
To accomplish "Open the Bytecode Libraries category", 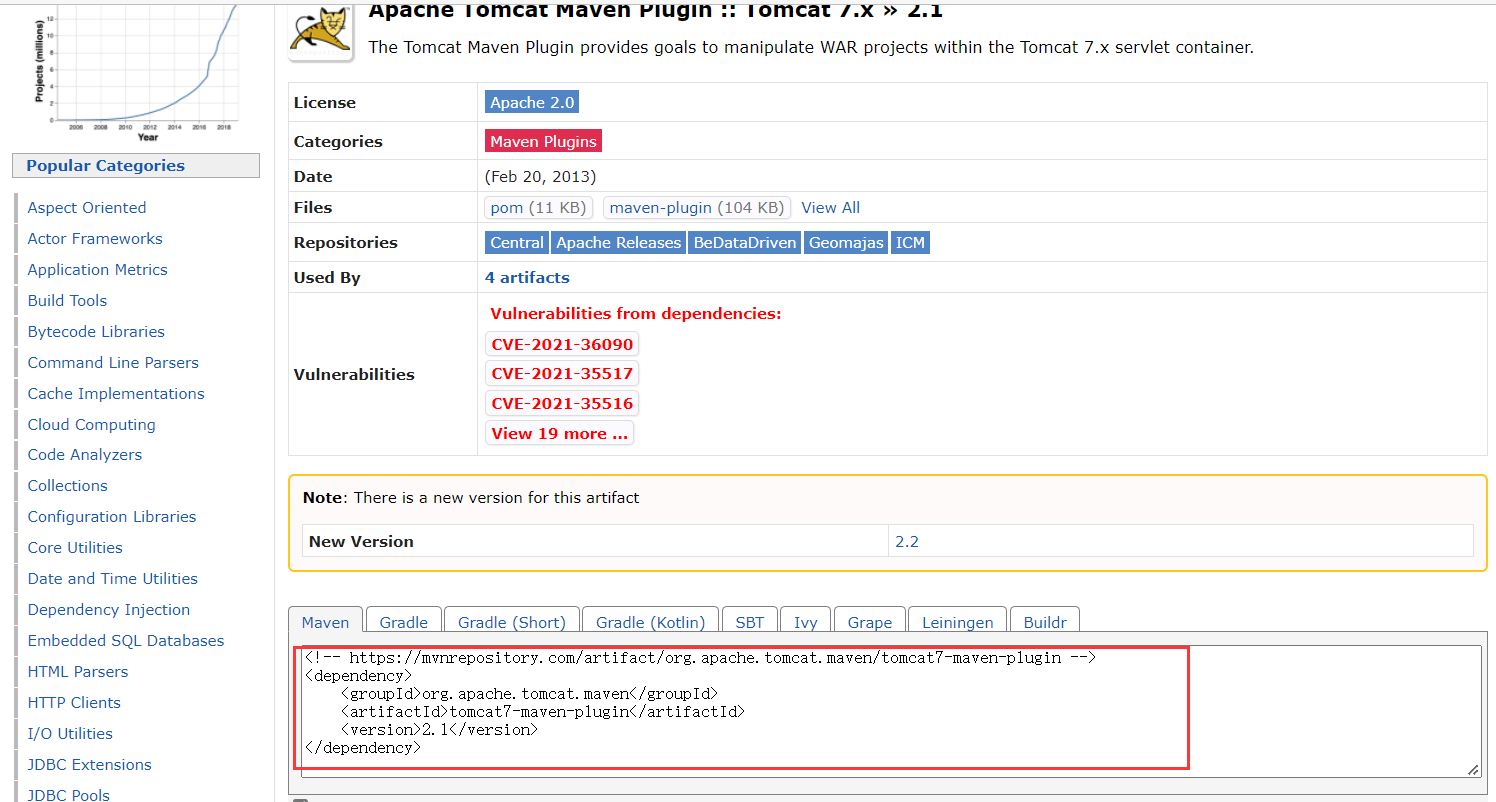I will [96, 332].
